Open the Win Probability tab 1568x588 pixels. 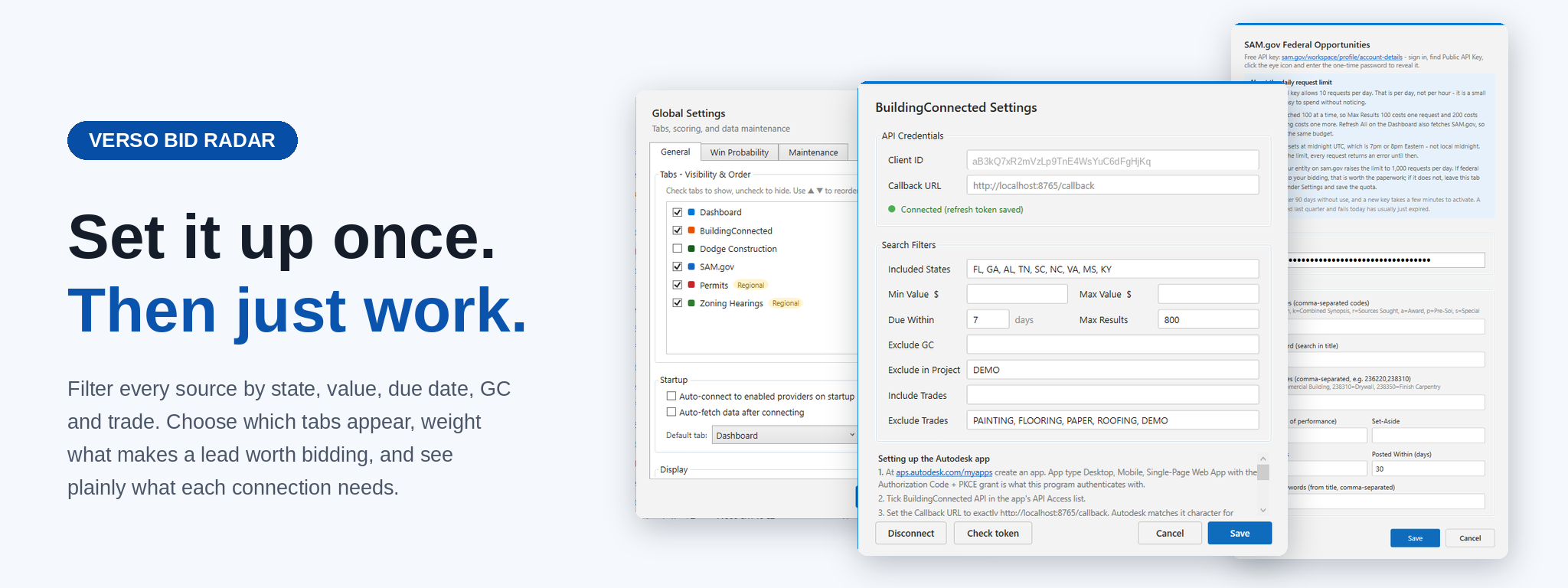tap(739, 152)
